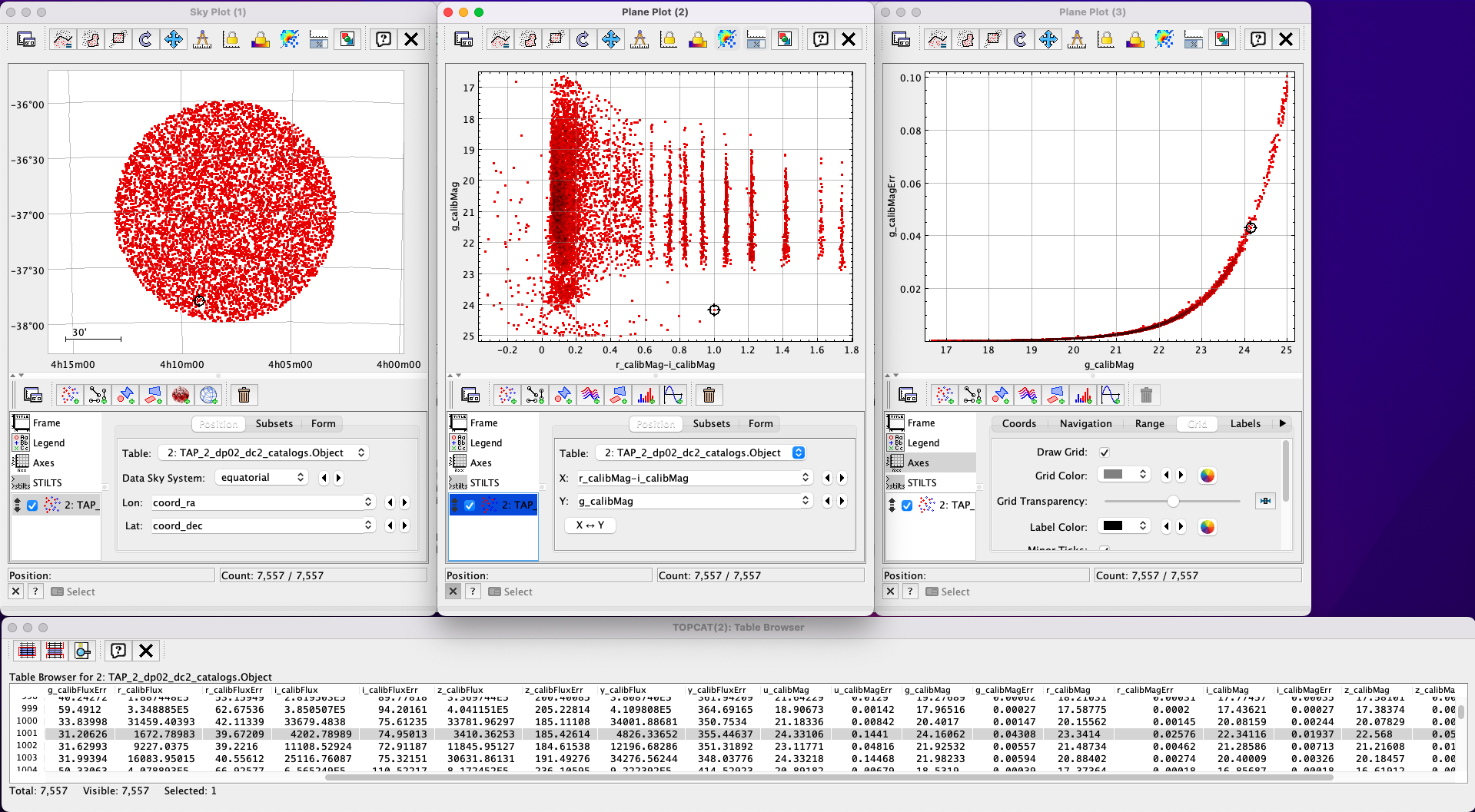This screenshot has width=1475, height=812.
Task: Add a function layer in Plane Plot (3)
Action: point(1111,395)
